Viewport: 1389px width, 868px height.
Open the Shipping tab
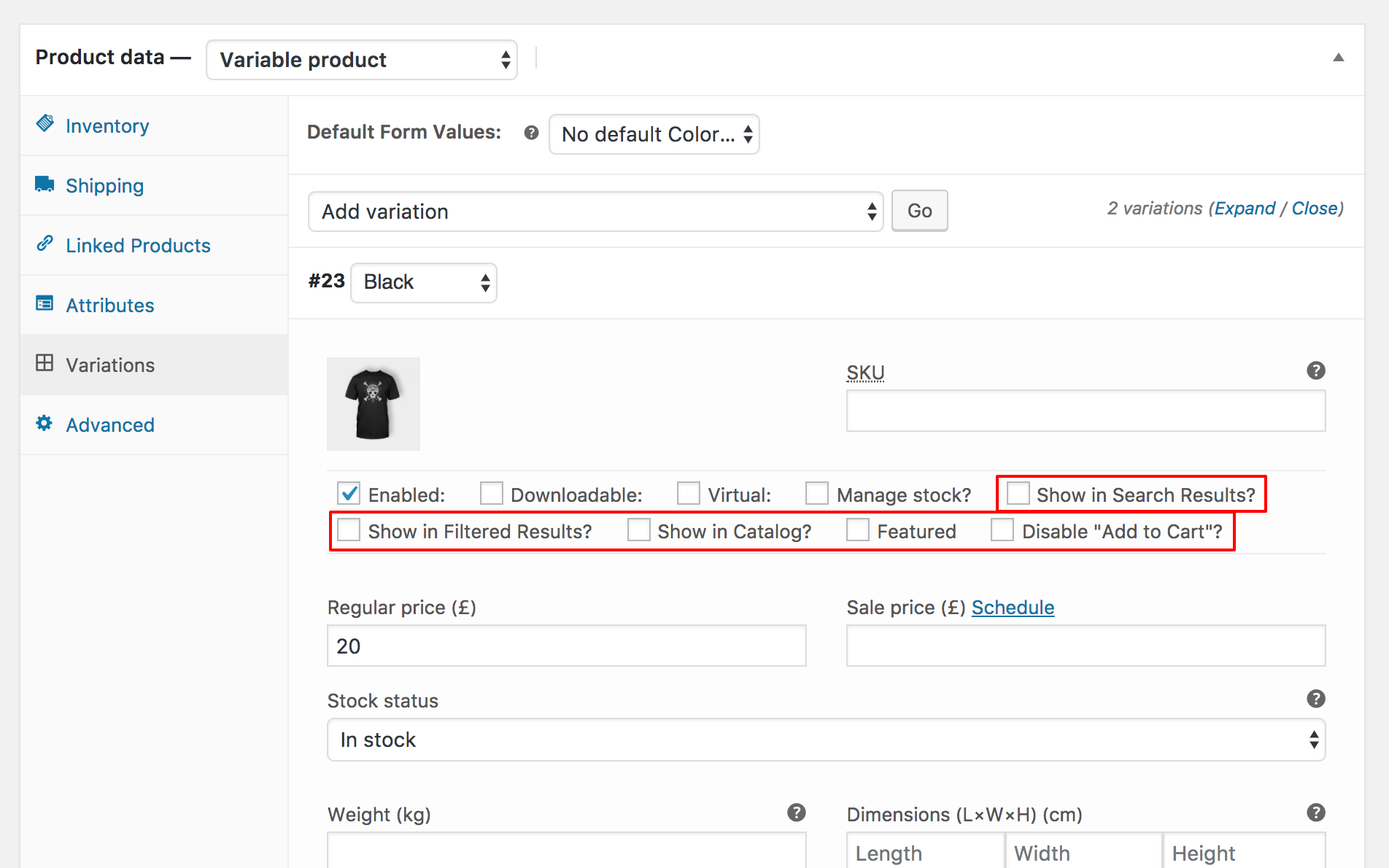(104, 186)
